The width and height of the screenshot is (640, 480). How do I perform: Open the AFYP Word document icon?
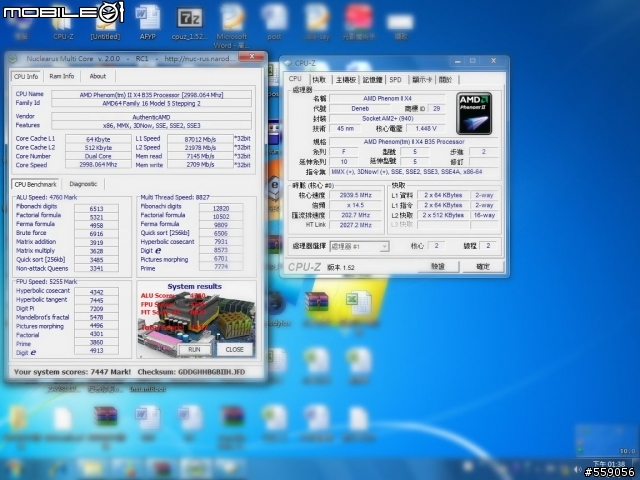click(x=147, y=22)
